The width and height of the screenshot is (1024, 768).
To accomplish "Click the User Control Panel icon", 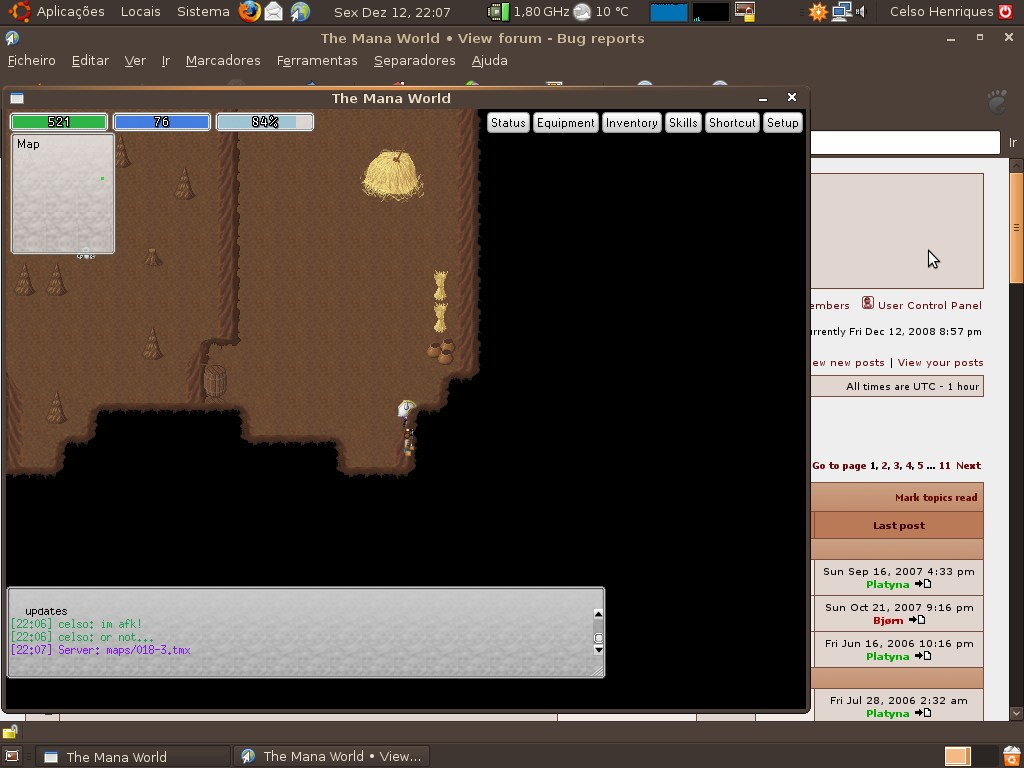I will pyautogui.click(x=867, y=303).
